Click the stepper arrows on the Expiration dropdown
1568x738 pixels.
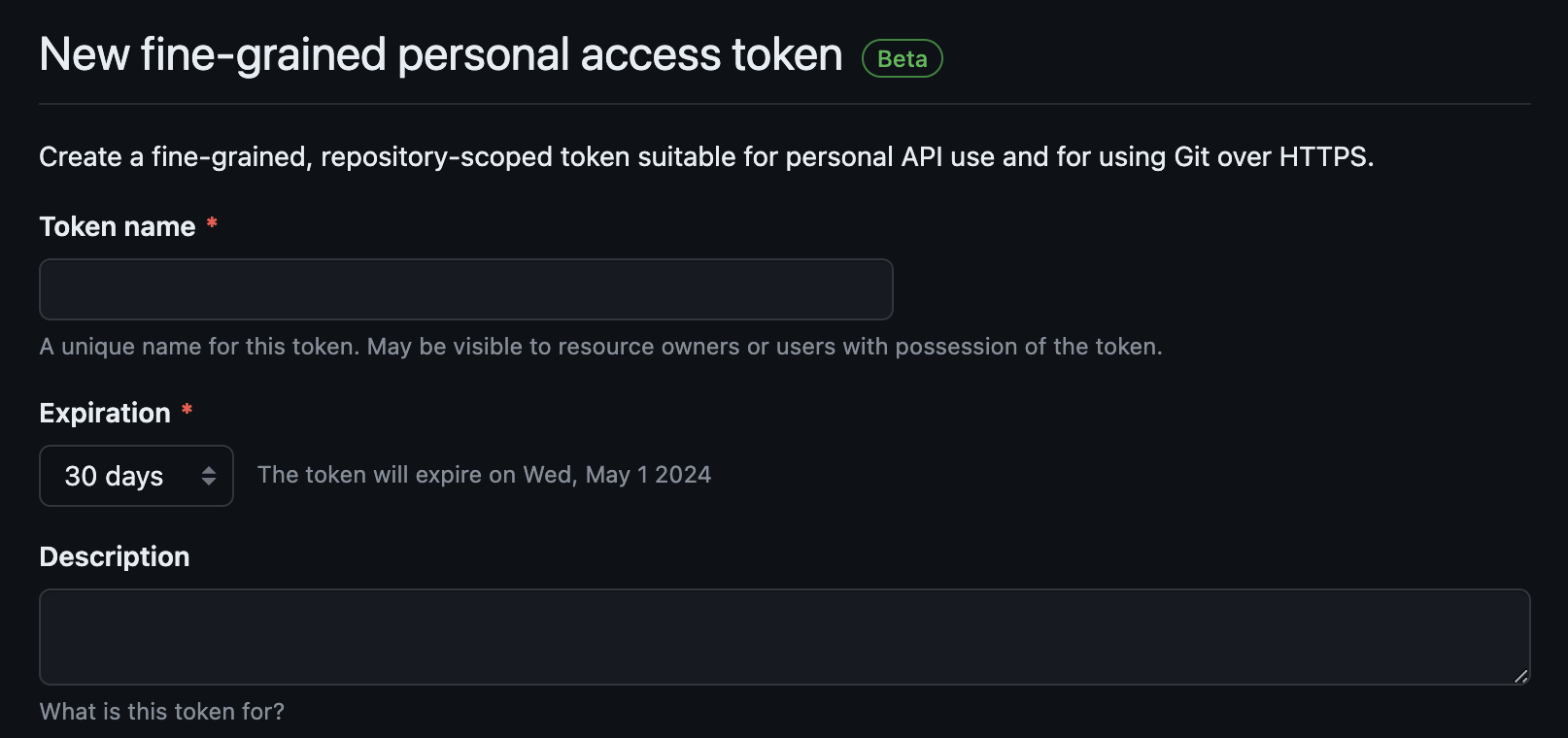coord(209,476)
